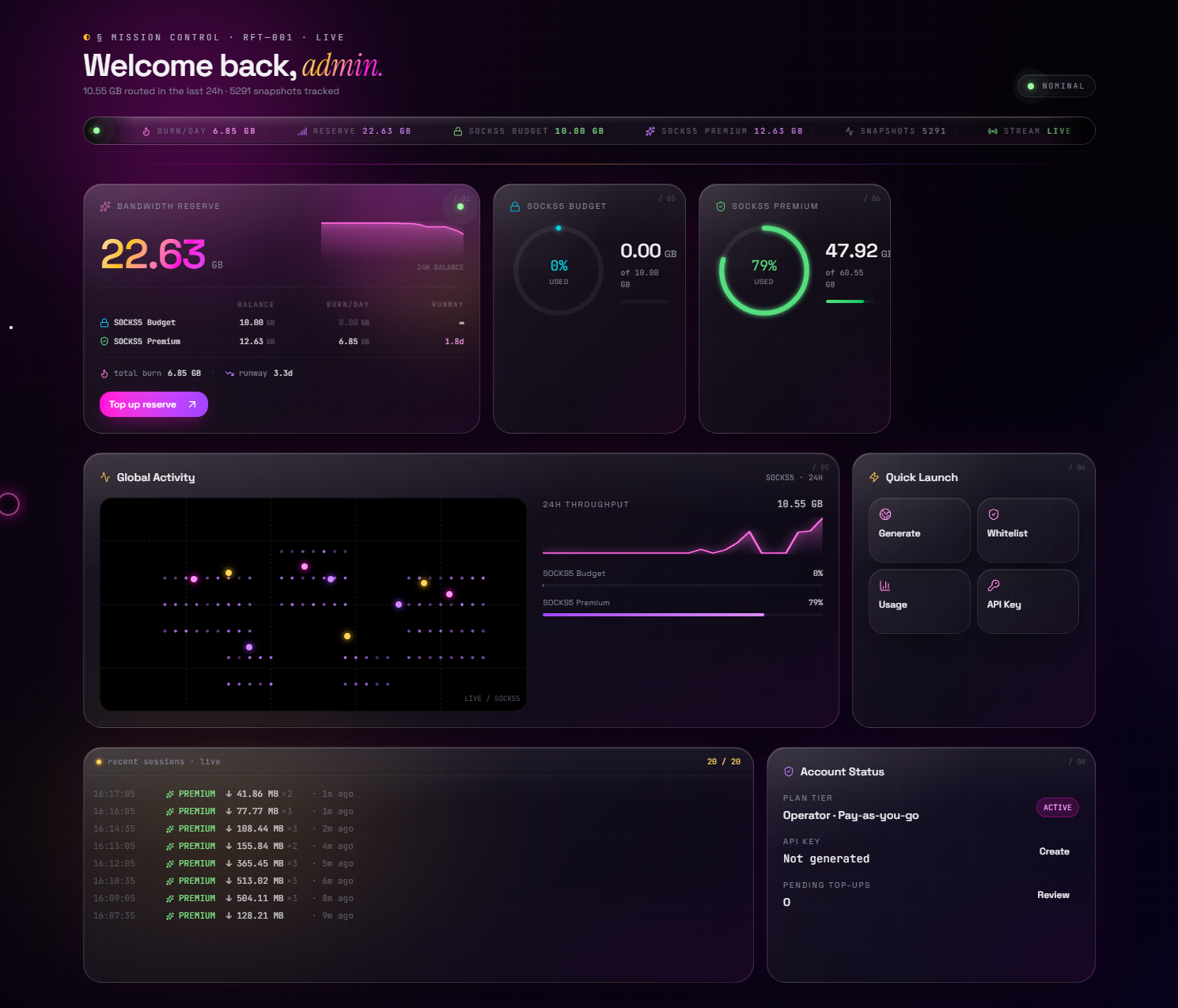
Task: Click the shield icon in SOCKS5 Premium card
Action: pyautogui.click(x=721, y=207)
